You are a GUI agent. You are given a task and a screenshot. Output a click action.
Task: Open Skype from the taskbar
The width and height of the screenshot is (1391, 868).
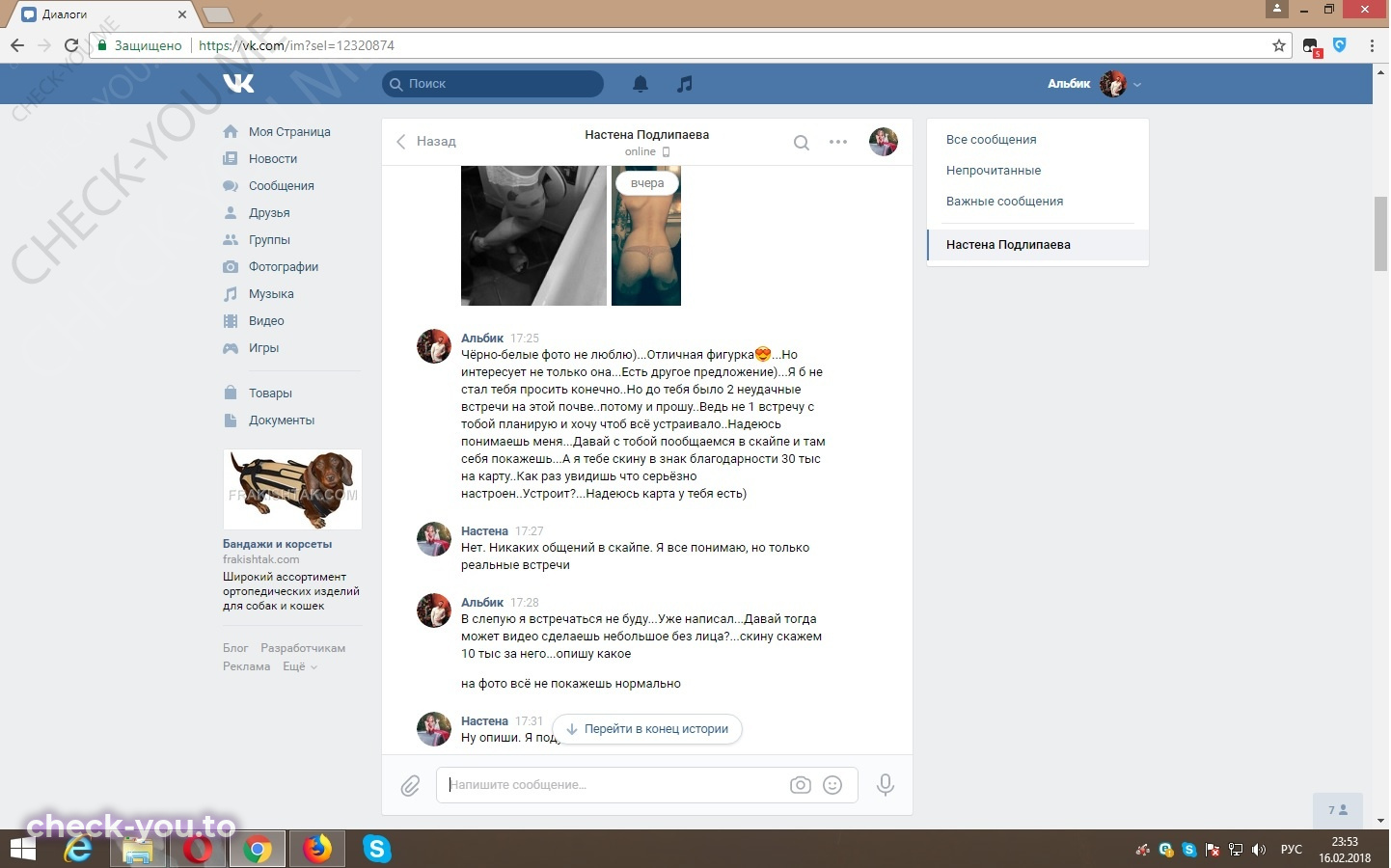point(377,849)
